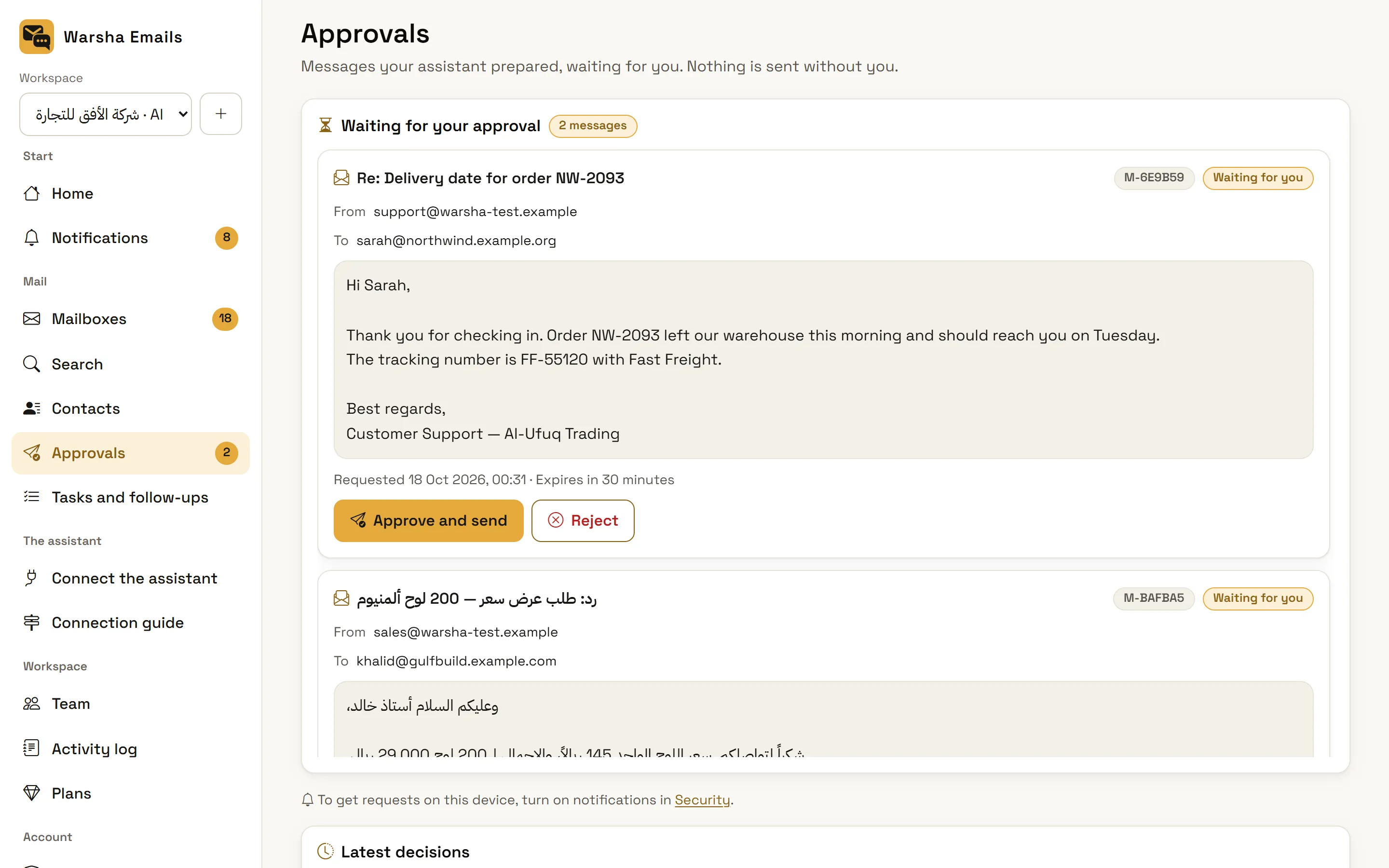Click the Notifications badge showing 8
Viewport: 1389px width, 868px height.
pyautogui.click(x=227, y=238)
